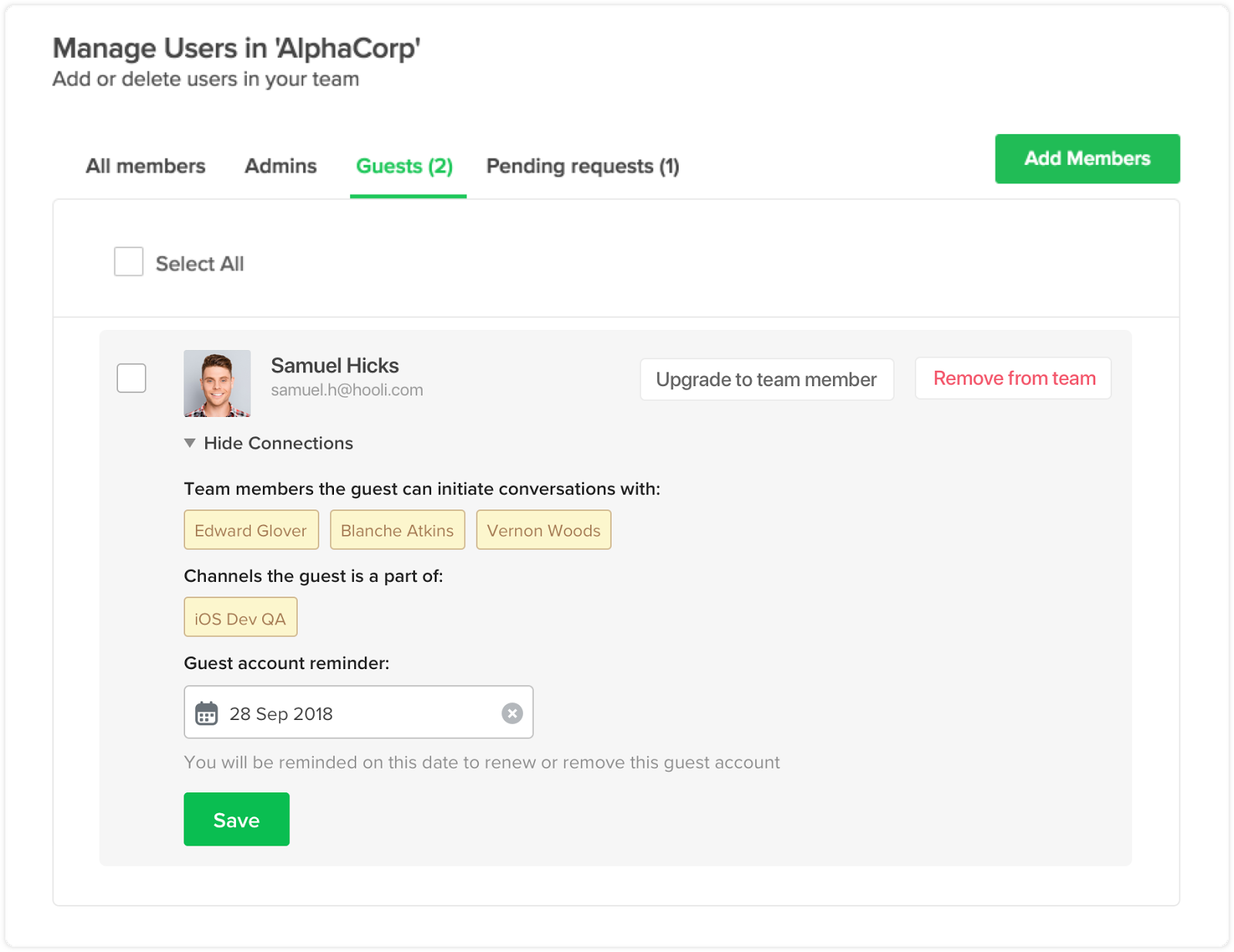Click the Add Members button
This screenshot has width=1234, height=952.
point(1087,159)
